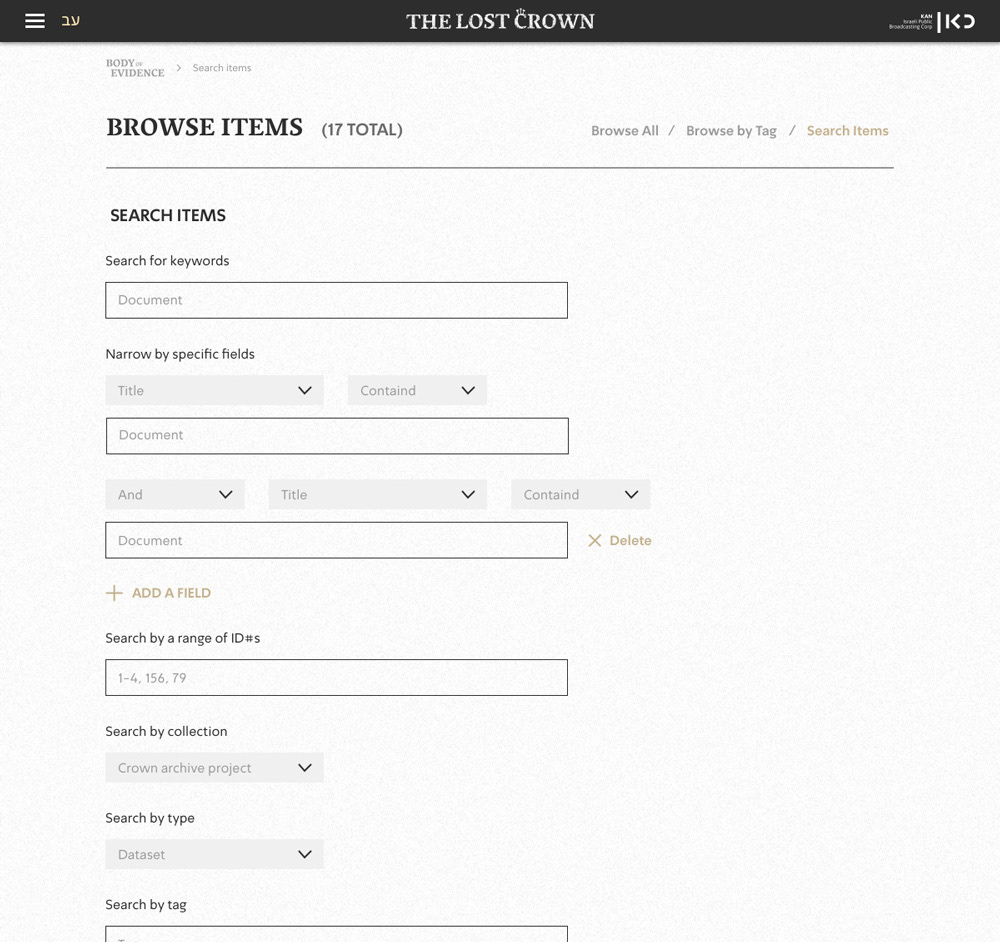The height and width of the screenshot is (942, 1000).
Task: Expand the first Title field dropdown
Action: [214, 391]
